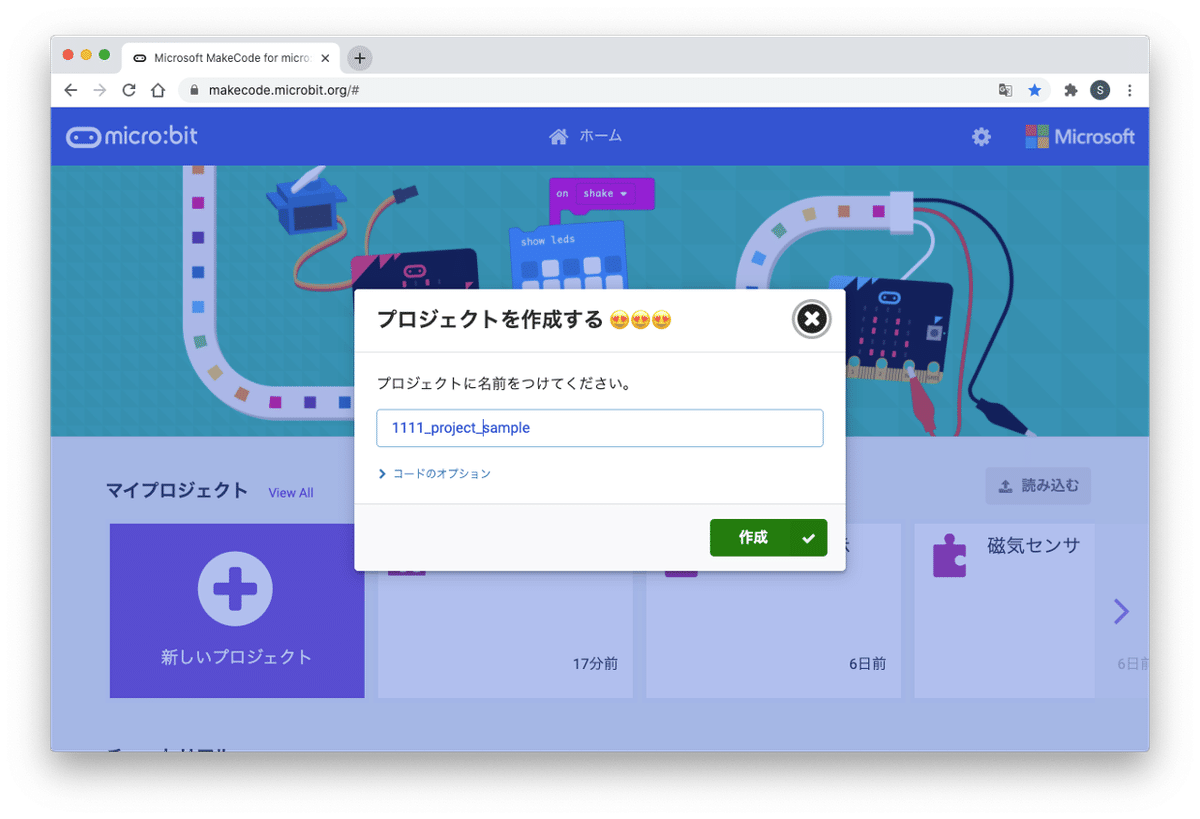1200x819 pixels.
Task: Open View All for マイプロジェクト
Action: 290,493
